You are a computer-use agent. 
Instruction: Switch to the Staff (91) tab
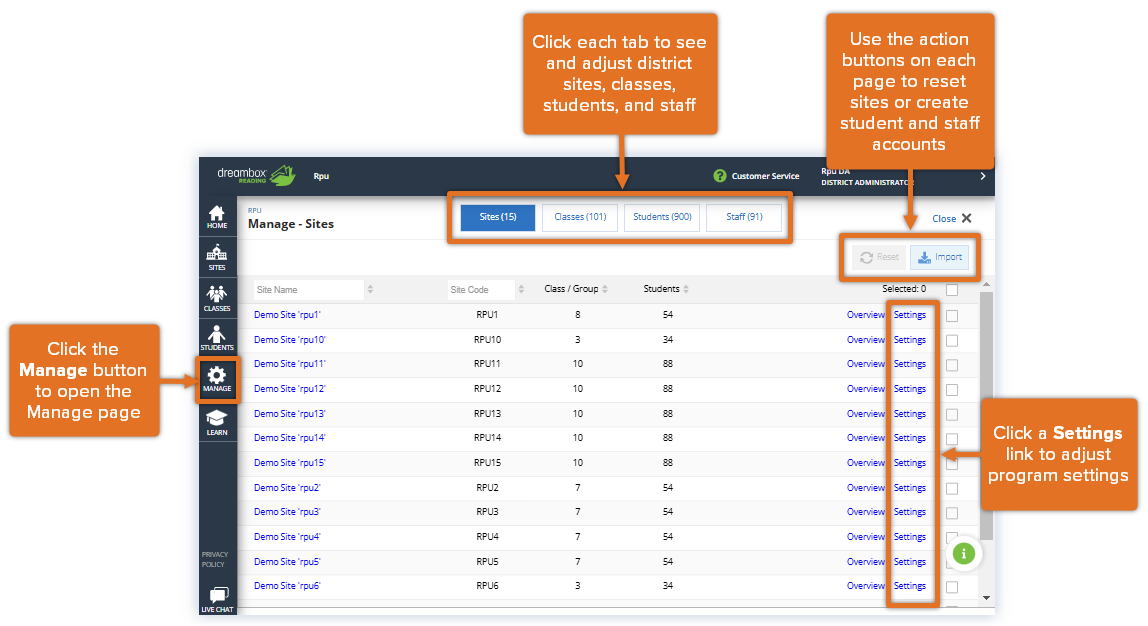coord(744,217)
